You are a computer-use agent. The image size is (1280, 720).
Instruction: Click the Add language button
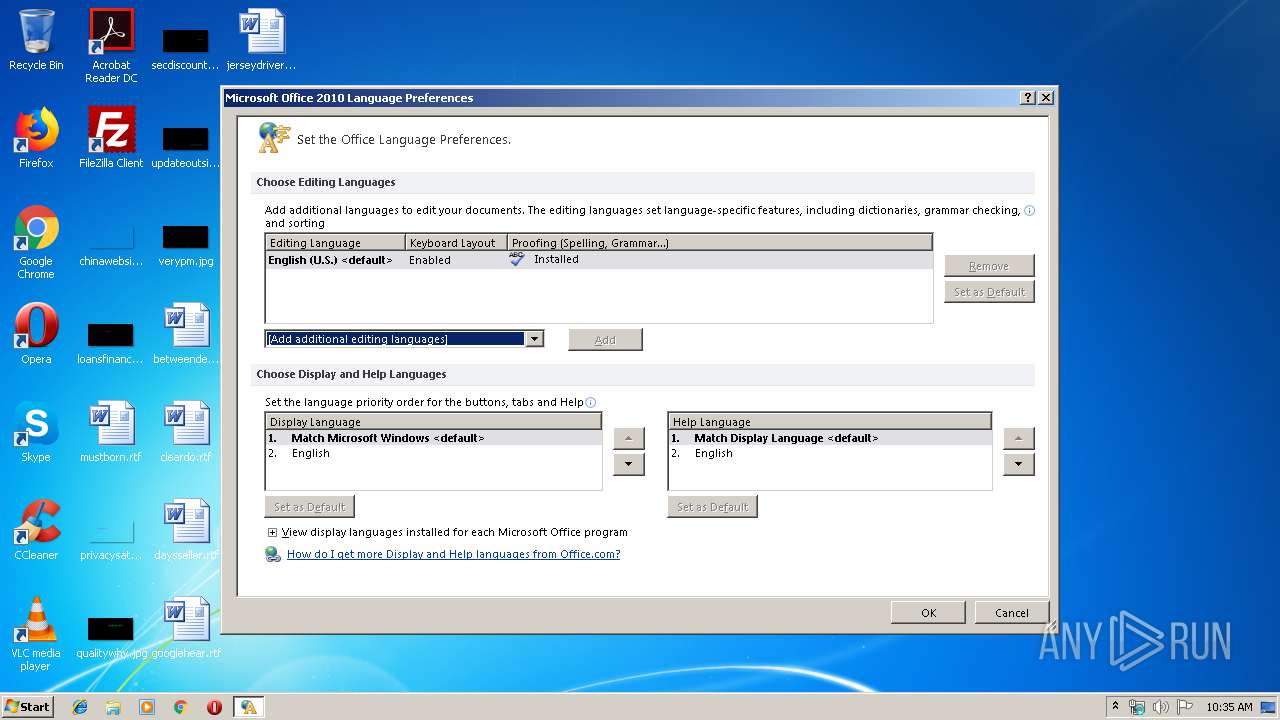pyautogui.click(x=605, y=340)
